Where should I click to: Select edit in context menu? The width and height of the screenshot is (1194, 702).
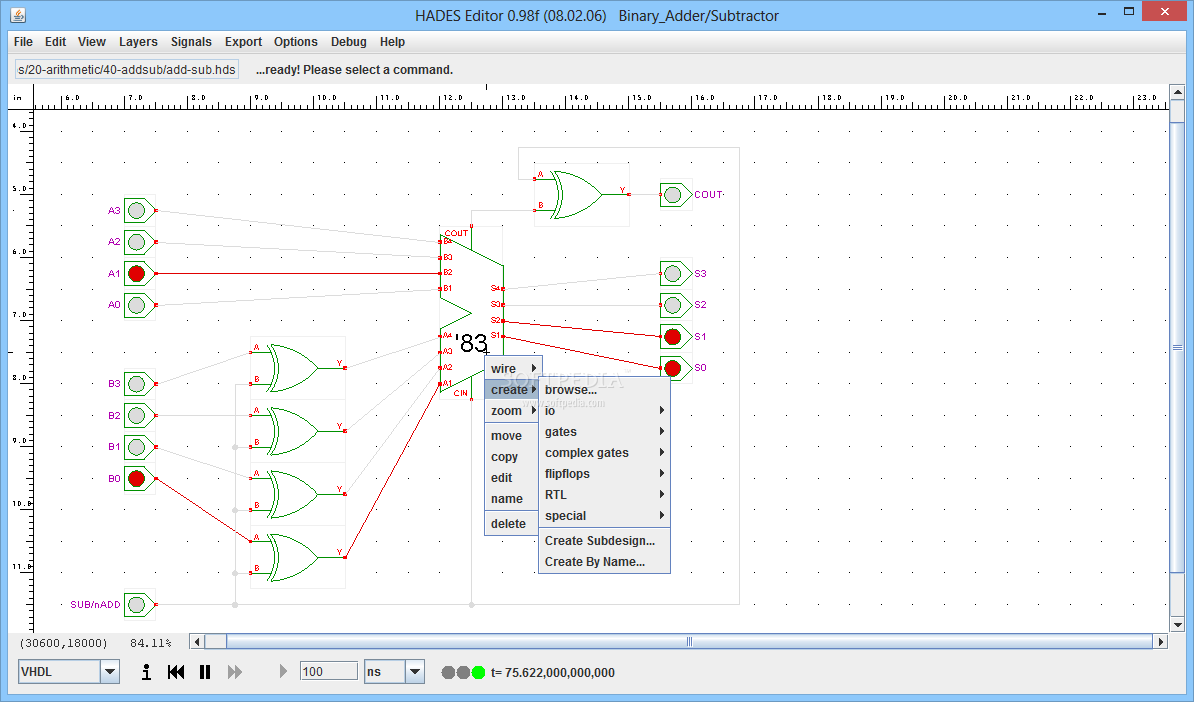512,477
